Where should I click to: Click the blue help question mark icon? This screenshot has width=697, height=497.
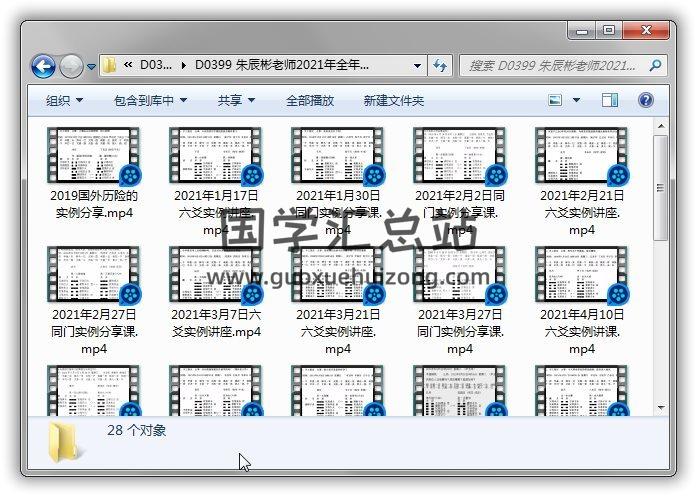click(x=645, y=100)
